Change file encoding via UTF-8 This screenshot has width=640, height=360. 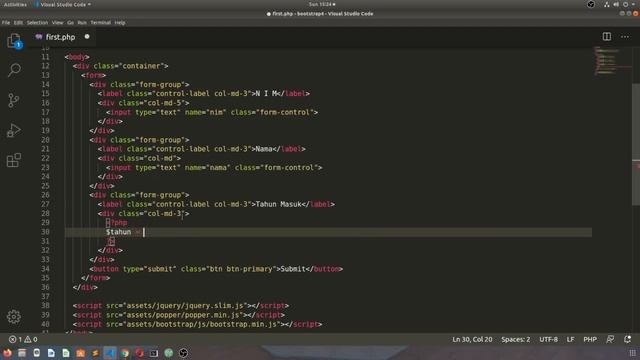click(548, 339)
